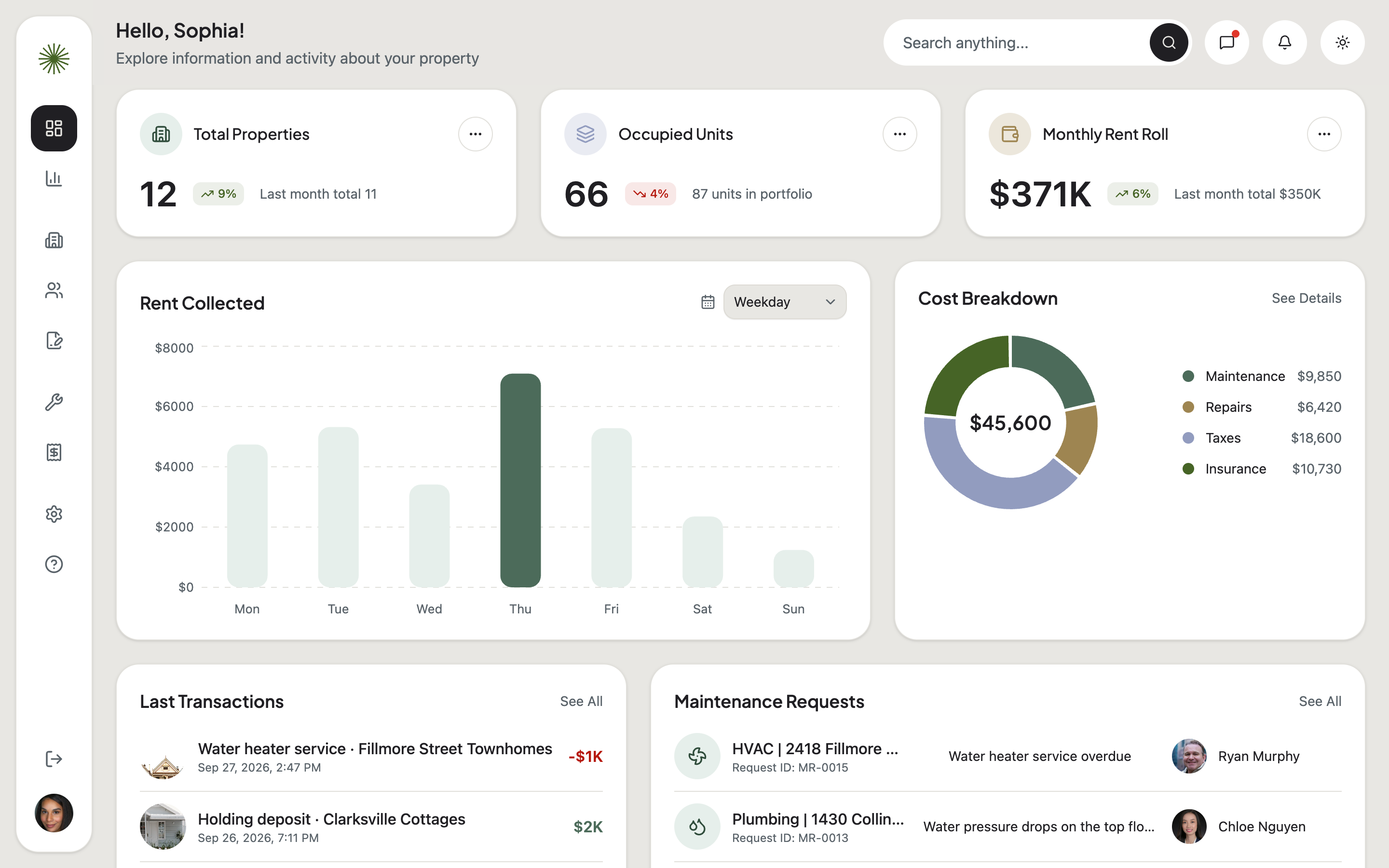Open the dashboard grid icon in sidebar
The height and width of the screenshot is (868, 1389).
tap(54, 128)
